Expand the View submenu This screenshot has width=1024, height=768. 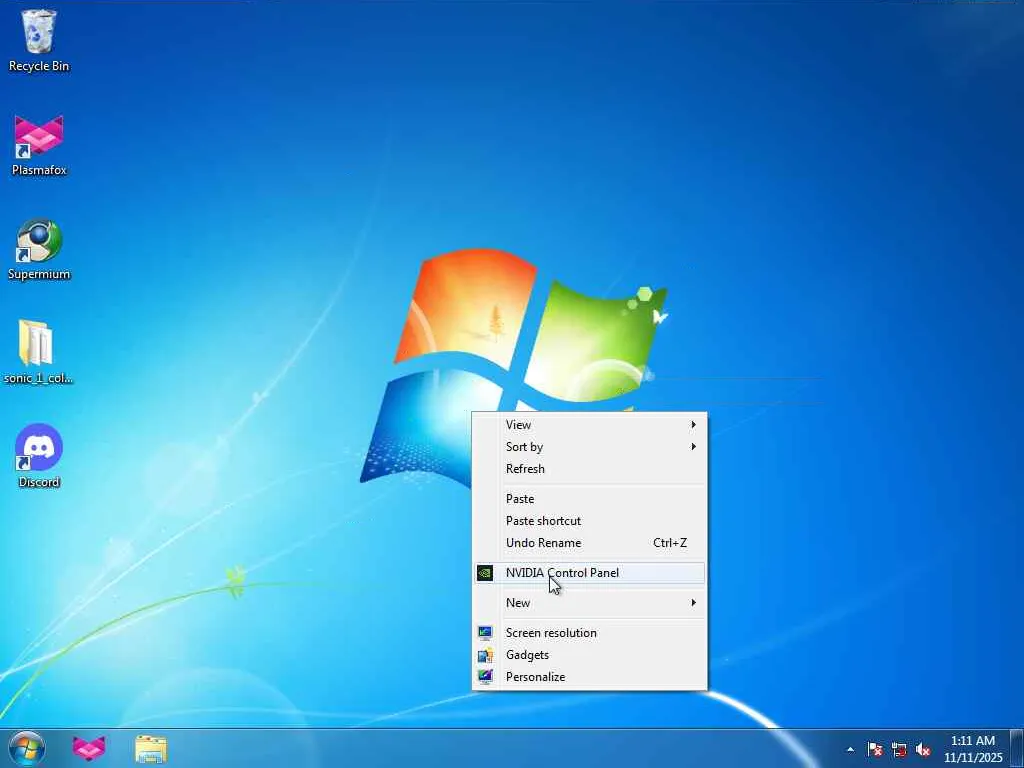(589, 424)
